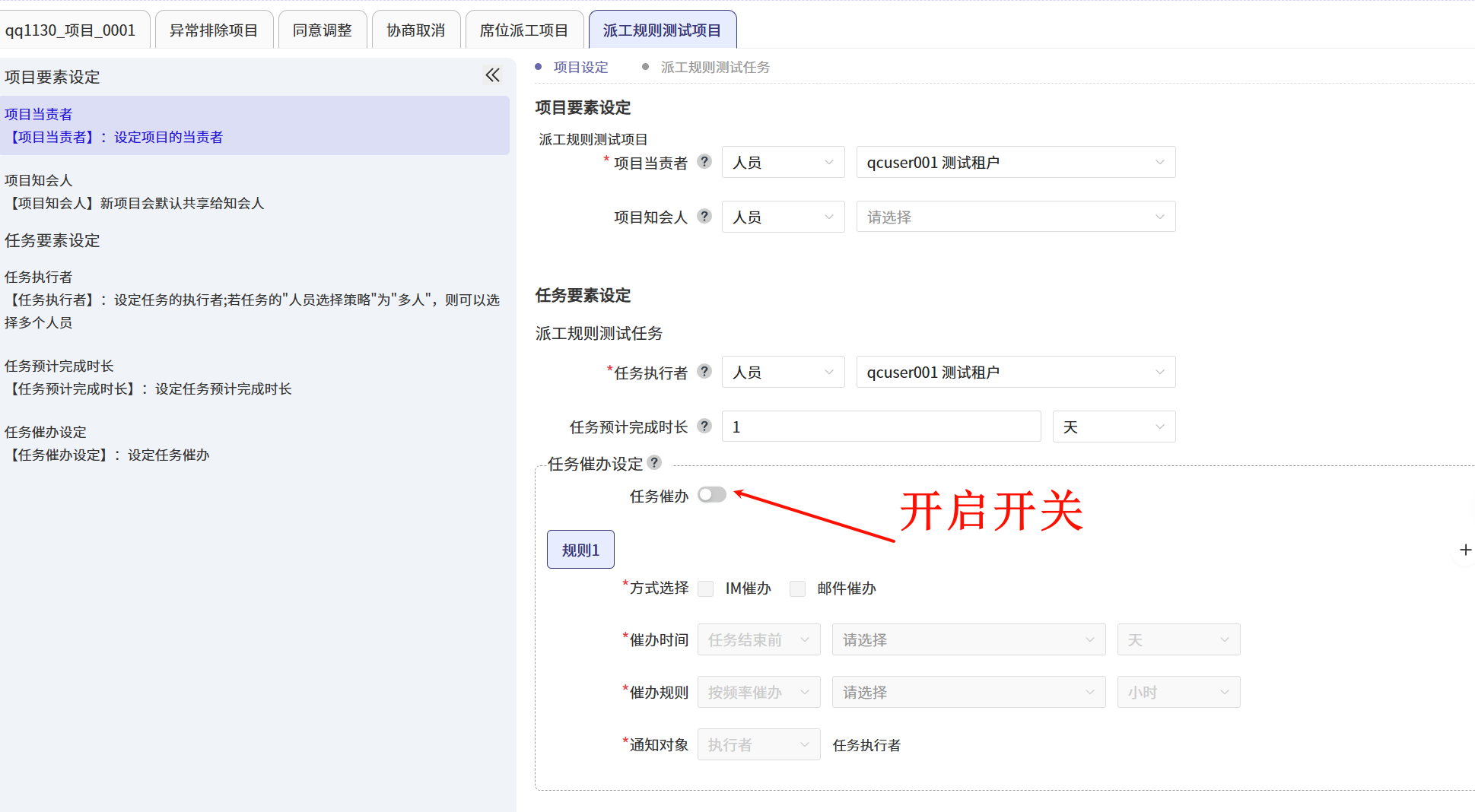Collapse the left panel with double-chevron icon
This screenshot has width=1475, height=812.
pos(492,75)
